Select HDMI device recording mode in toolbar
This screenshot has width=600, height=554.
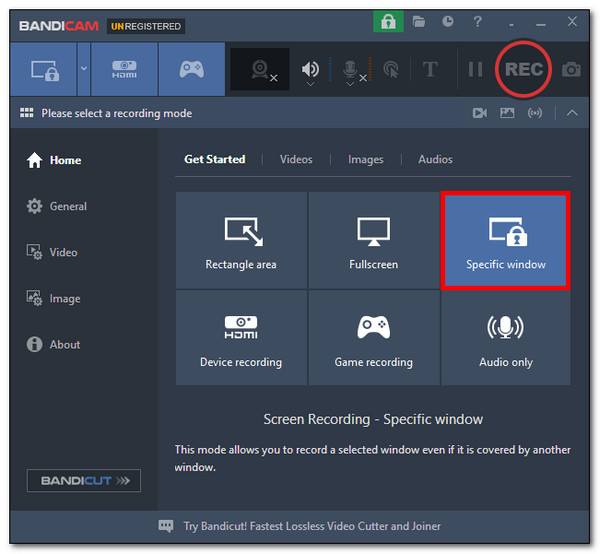point(124,69)
